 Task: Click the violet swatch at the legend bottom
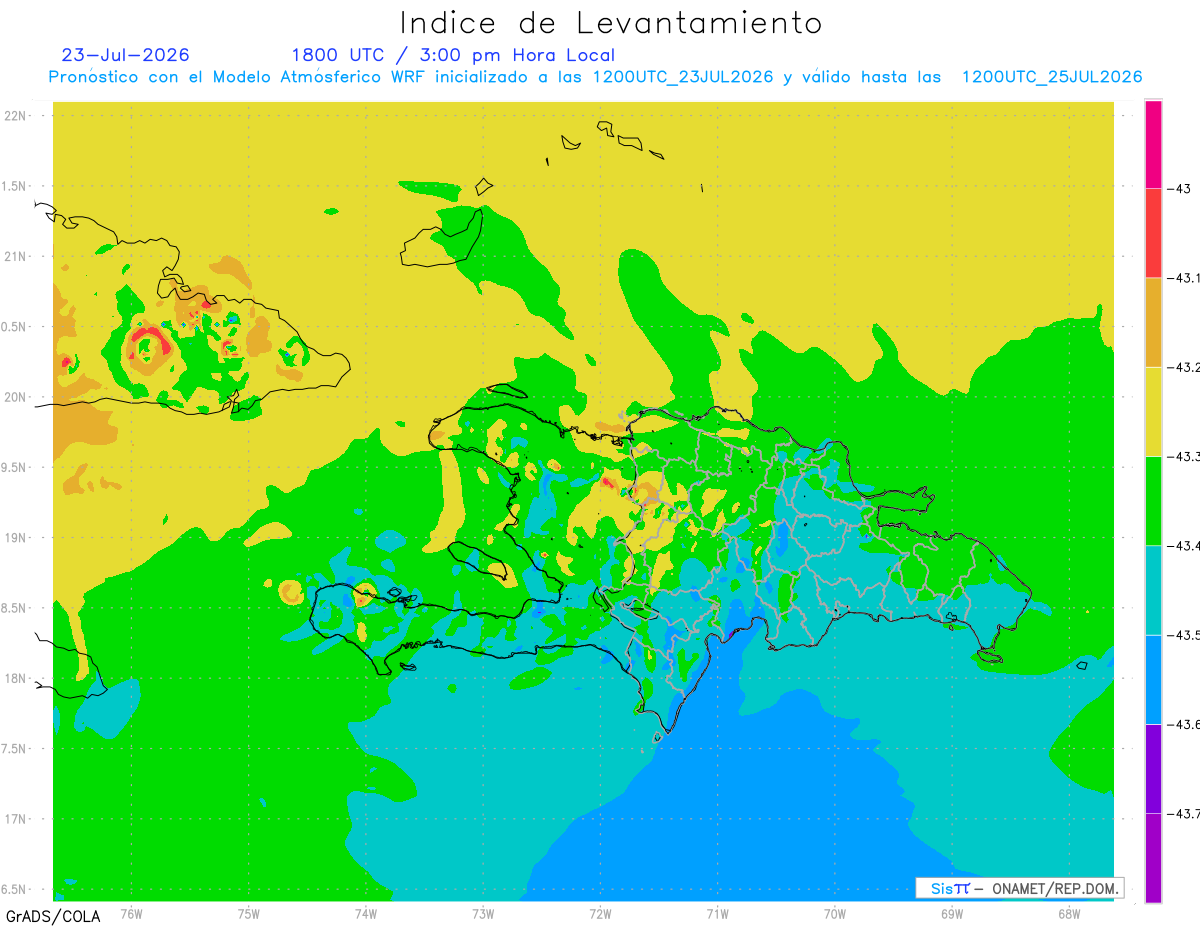1153,858
